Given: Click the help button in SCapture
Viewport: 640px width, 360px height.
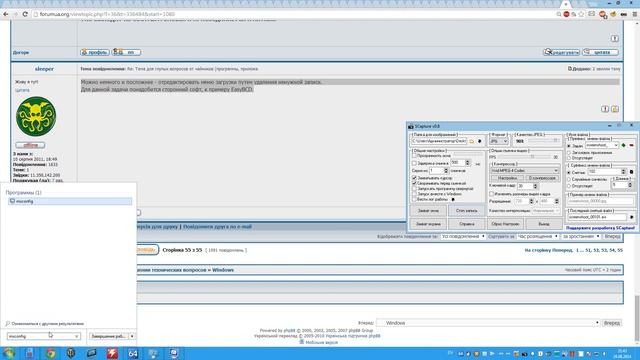Looking at the screenshot, I should pos(467,224).
